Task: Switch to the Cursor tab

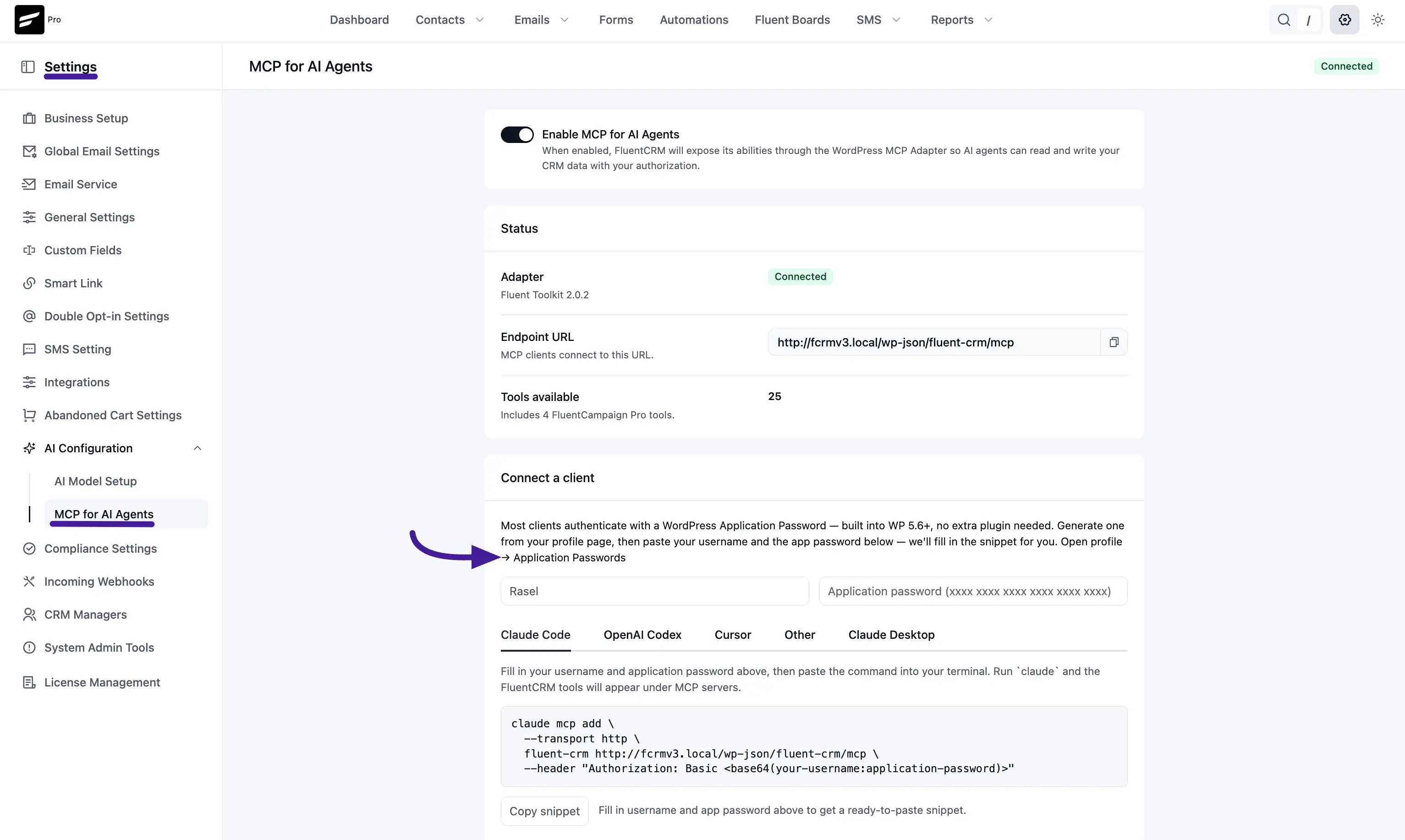Action: coord(733,635)
